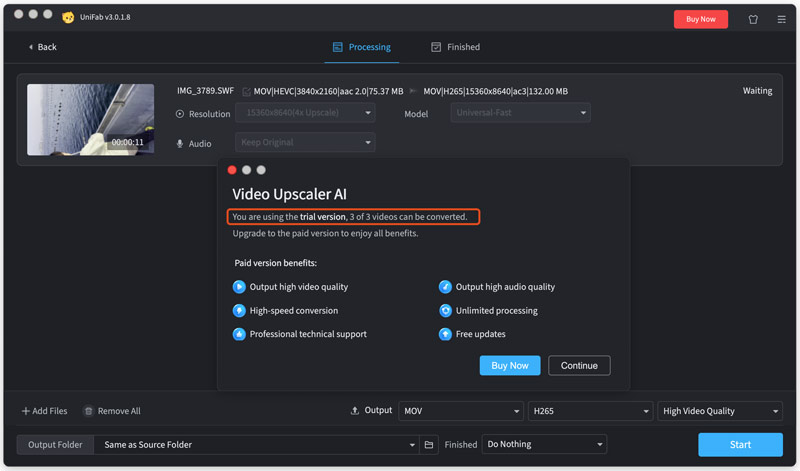Click the trash icon beside Remove All

click(89, 411)
